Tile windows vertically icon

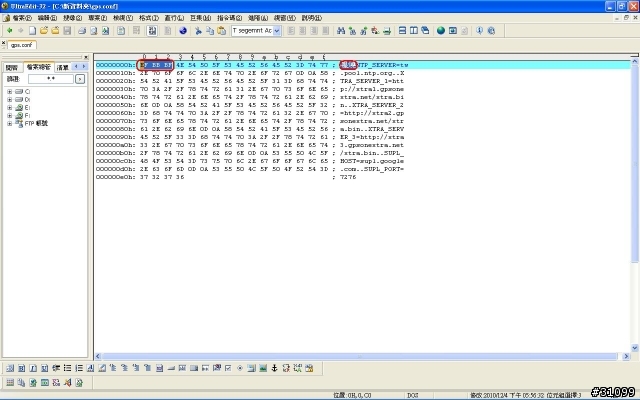(x=413, y=31)
